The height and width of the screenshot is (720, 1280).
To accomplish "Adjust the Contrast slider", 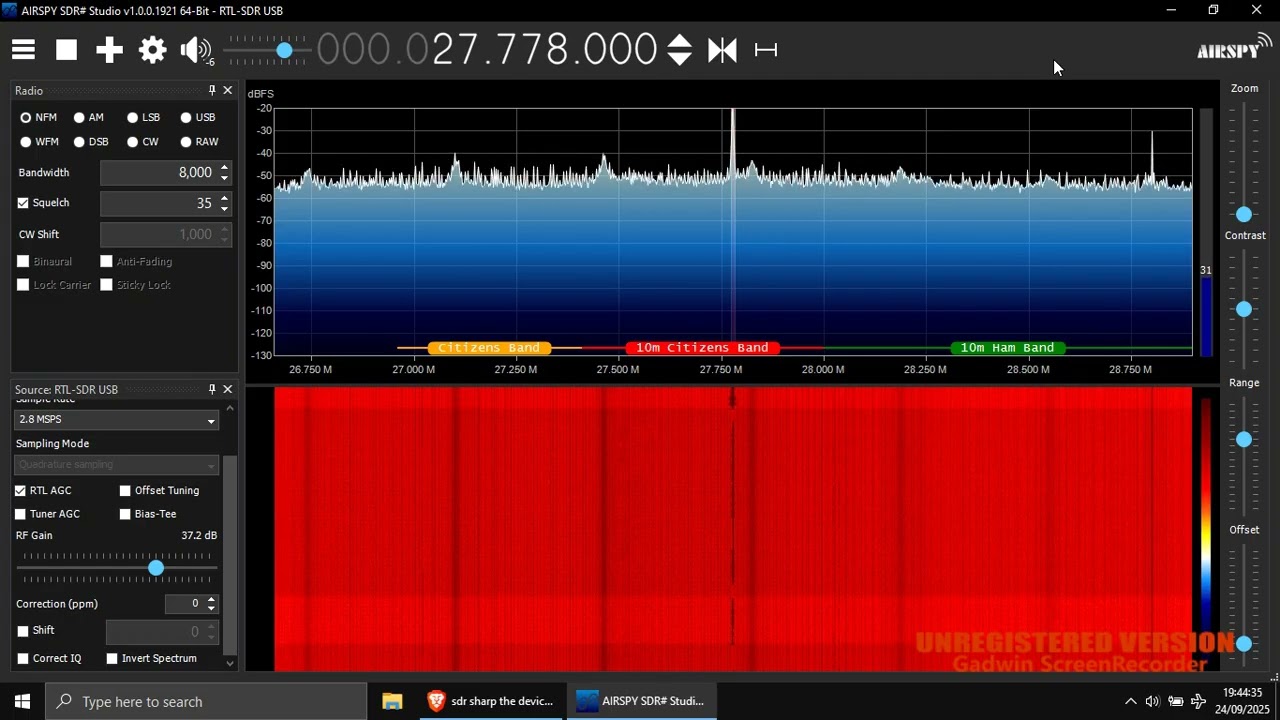I will (x=1244, y=310).
